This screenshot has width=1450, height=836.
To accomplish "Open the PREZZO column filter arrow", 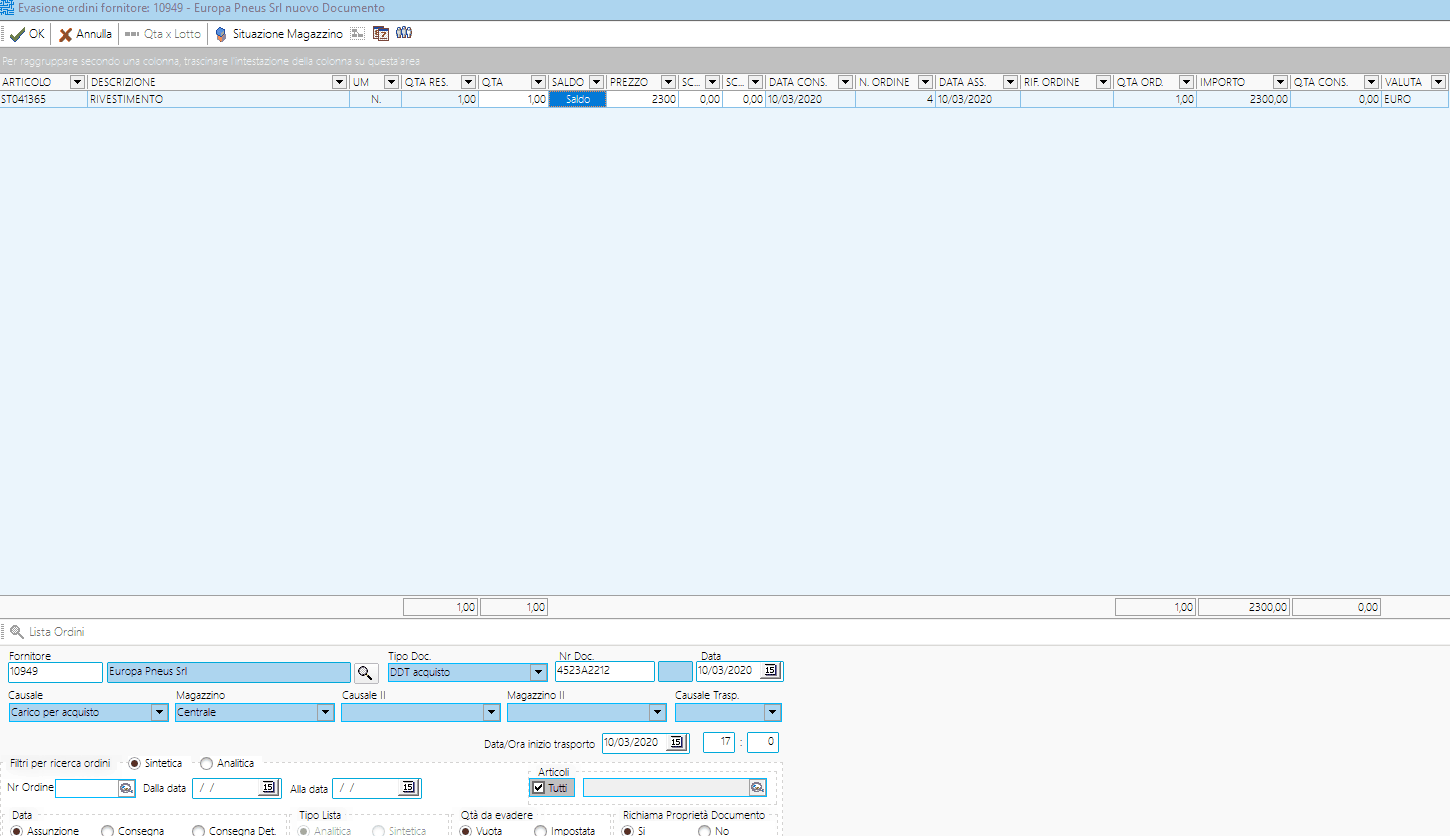I will coord(669,82).
